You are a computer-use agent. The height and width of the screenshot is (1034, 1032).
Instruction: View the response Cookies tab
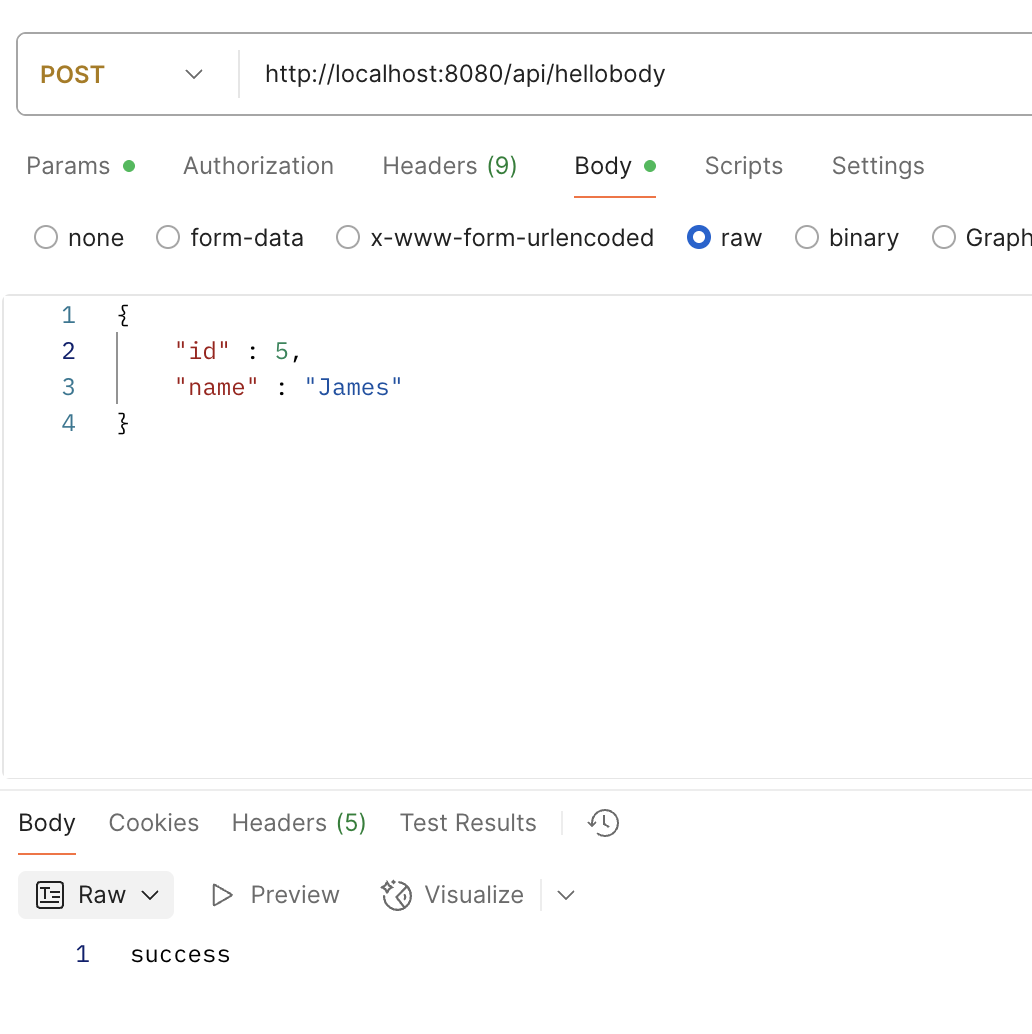tap(153, 823)
